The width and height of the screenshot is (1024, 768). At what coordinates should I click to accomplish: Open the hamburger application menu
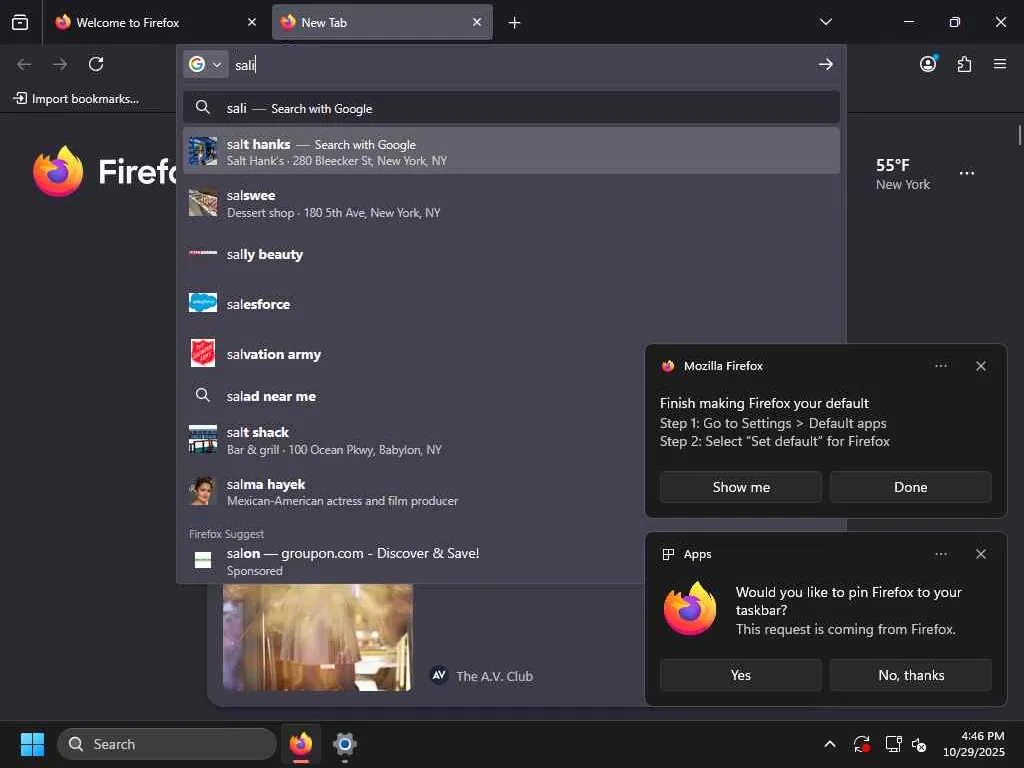1000,64
